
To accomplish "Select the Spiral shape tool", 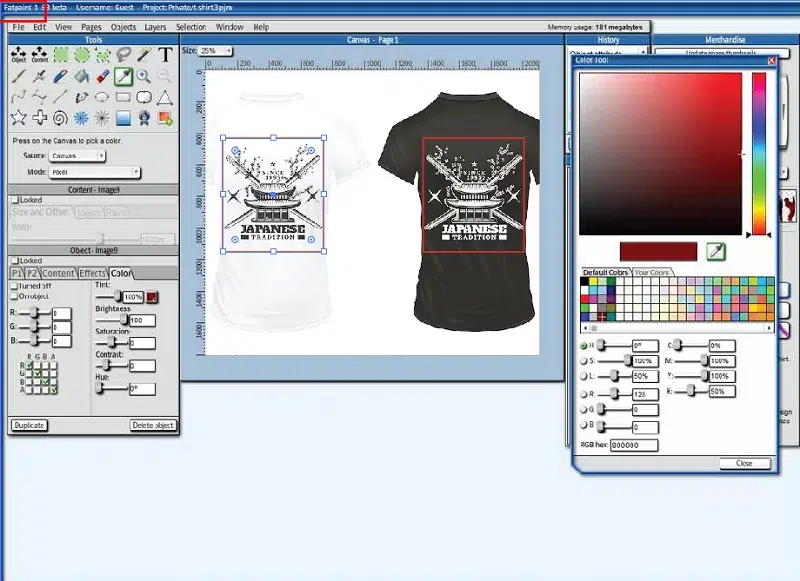I will 60,118.
